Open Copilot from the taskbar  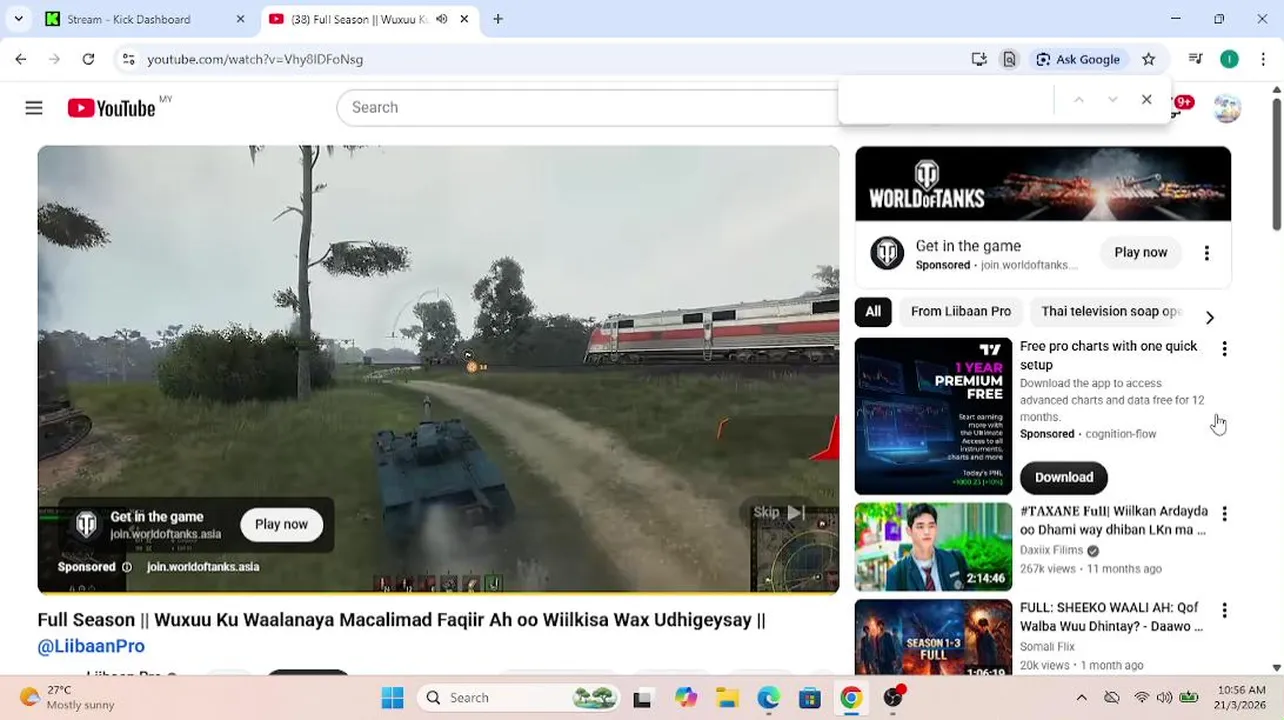tap(685, 697)
